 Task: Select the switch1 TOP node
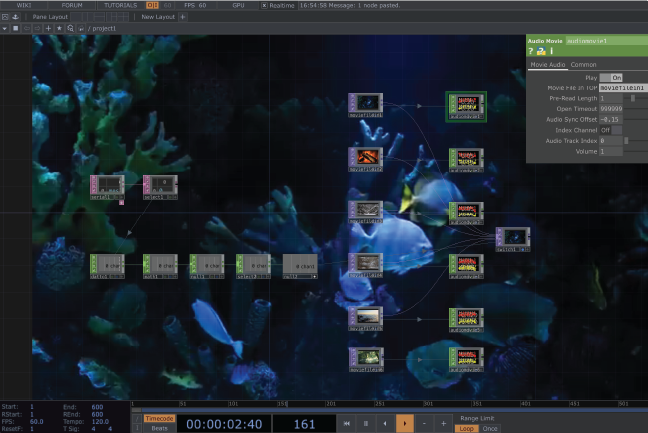[513, 239]
